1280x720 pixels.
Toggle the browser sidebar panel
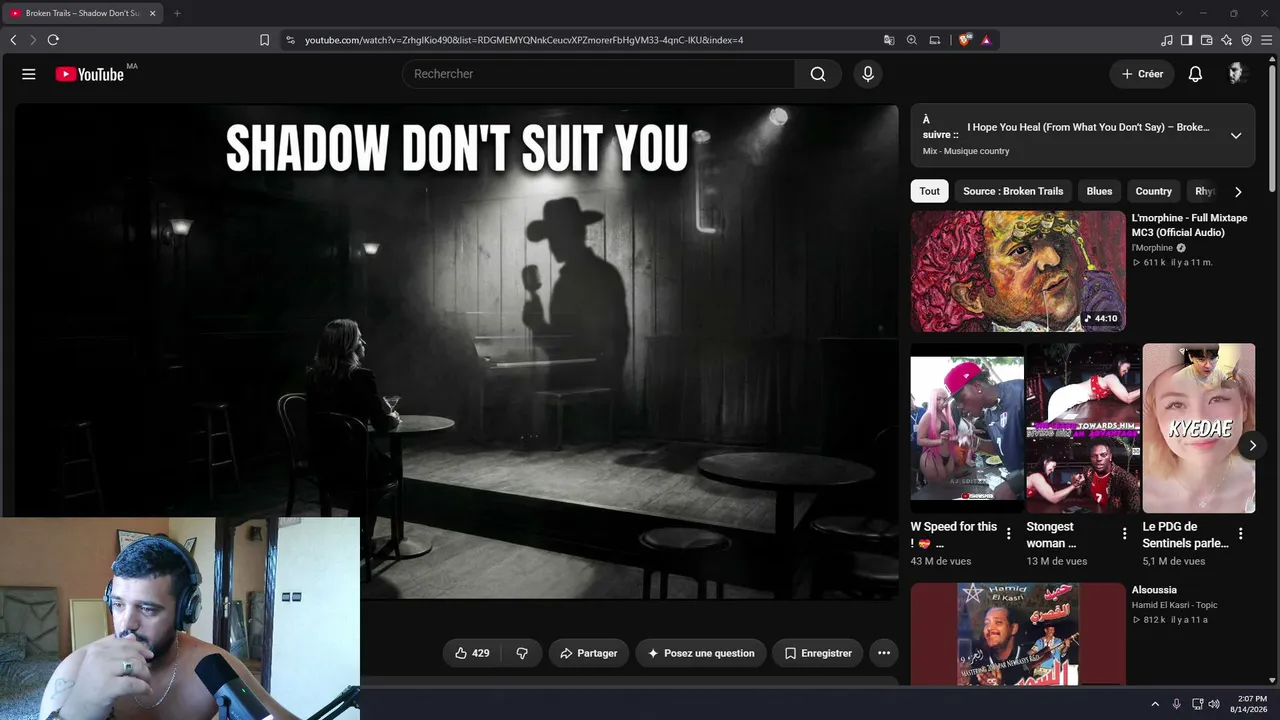coord(1187,40)
